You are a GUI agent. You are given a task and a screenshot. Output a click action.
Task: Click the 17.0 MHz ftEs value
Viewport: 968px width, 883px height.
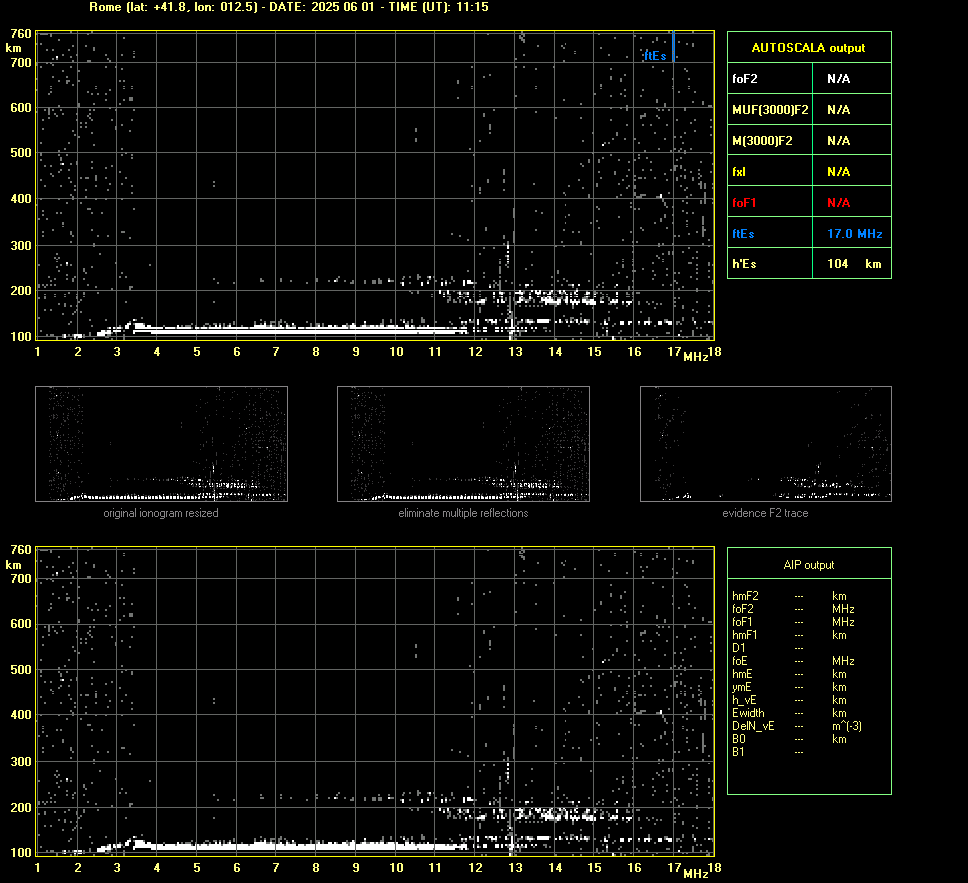point(854,234)
